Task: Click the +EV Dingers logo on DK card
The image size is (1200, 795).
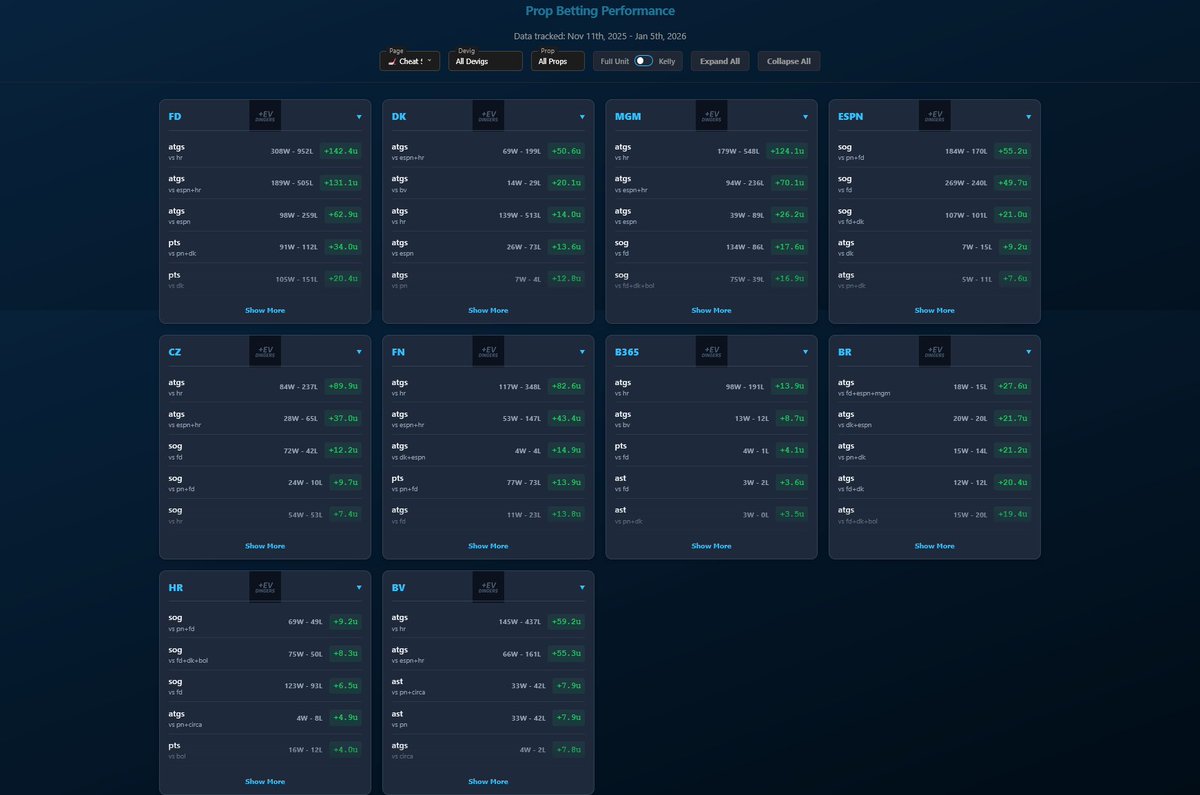Action: [x=488, y=116]
